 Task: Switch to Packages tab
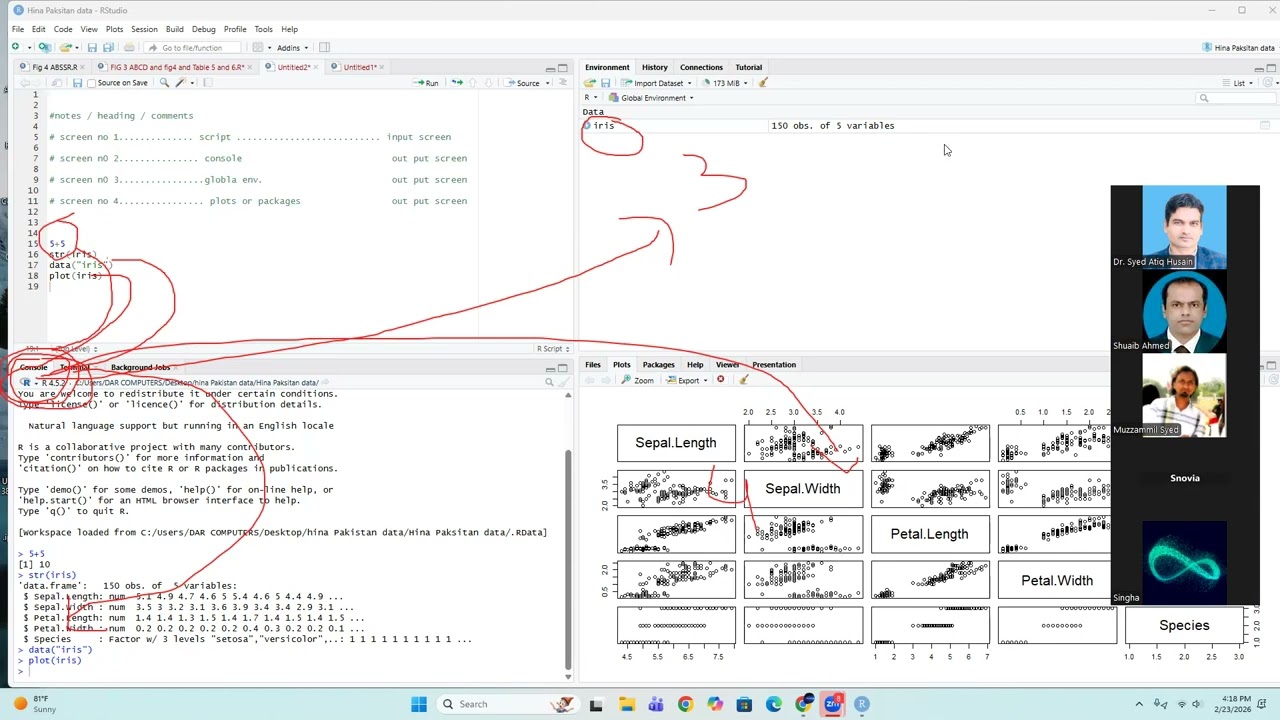[658, 365]
